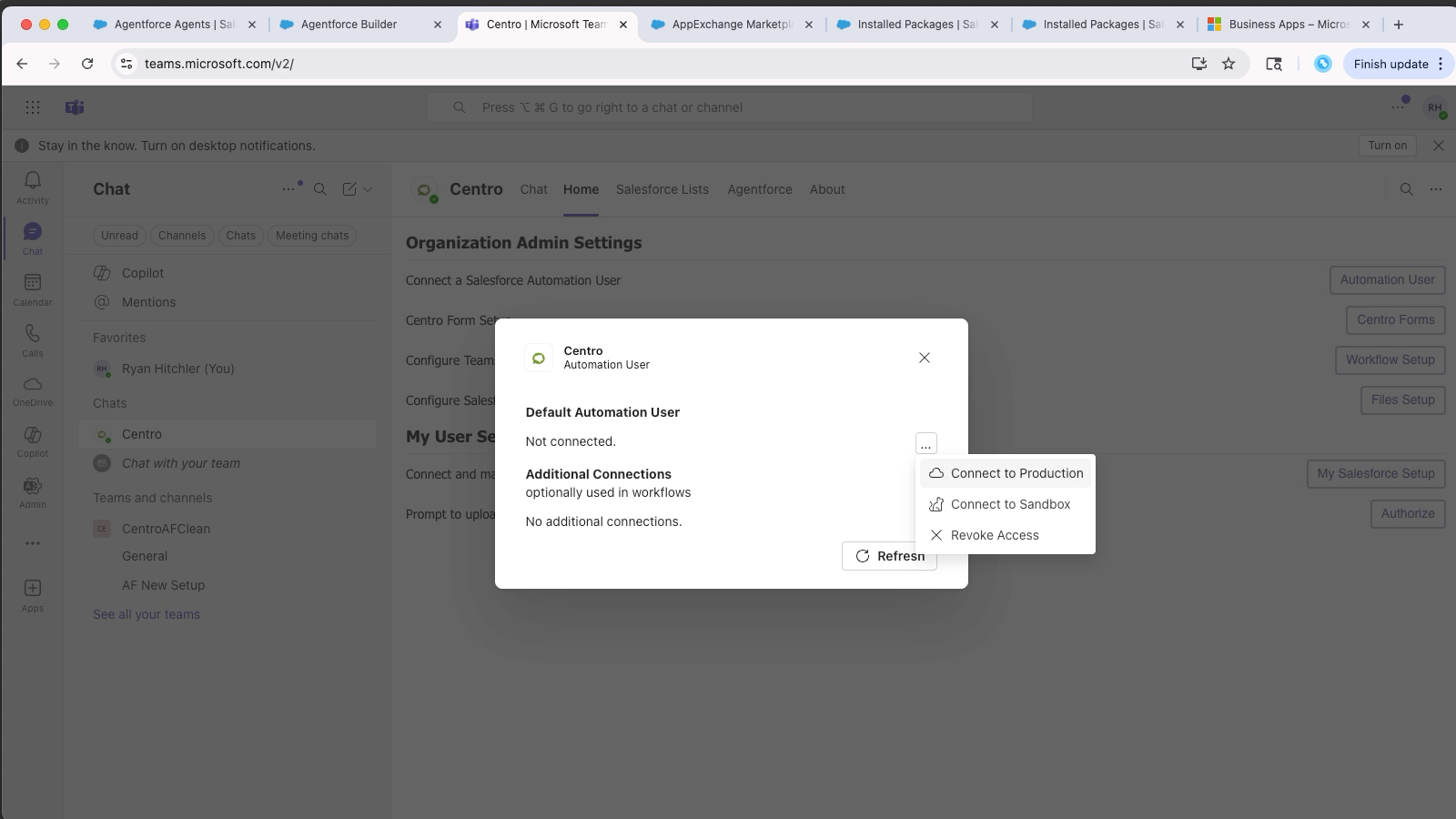Reload the page in browser toolbar
The height and width of the screenshot is (819, 1456).
(87, 64)
